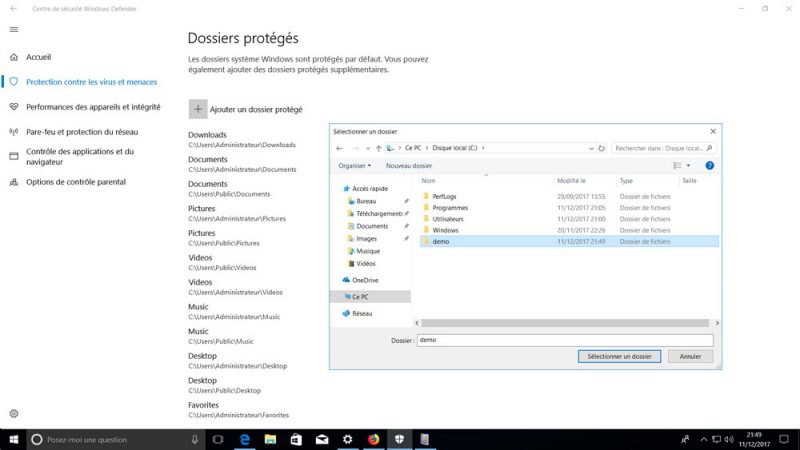
Task: Change the view layout icon
Action: pos(677,166)
